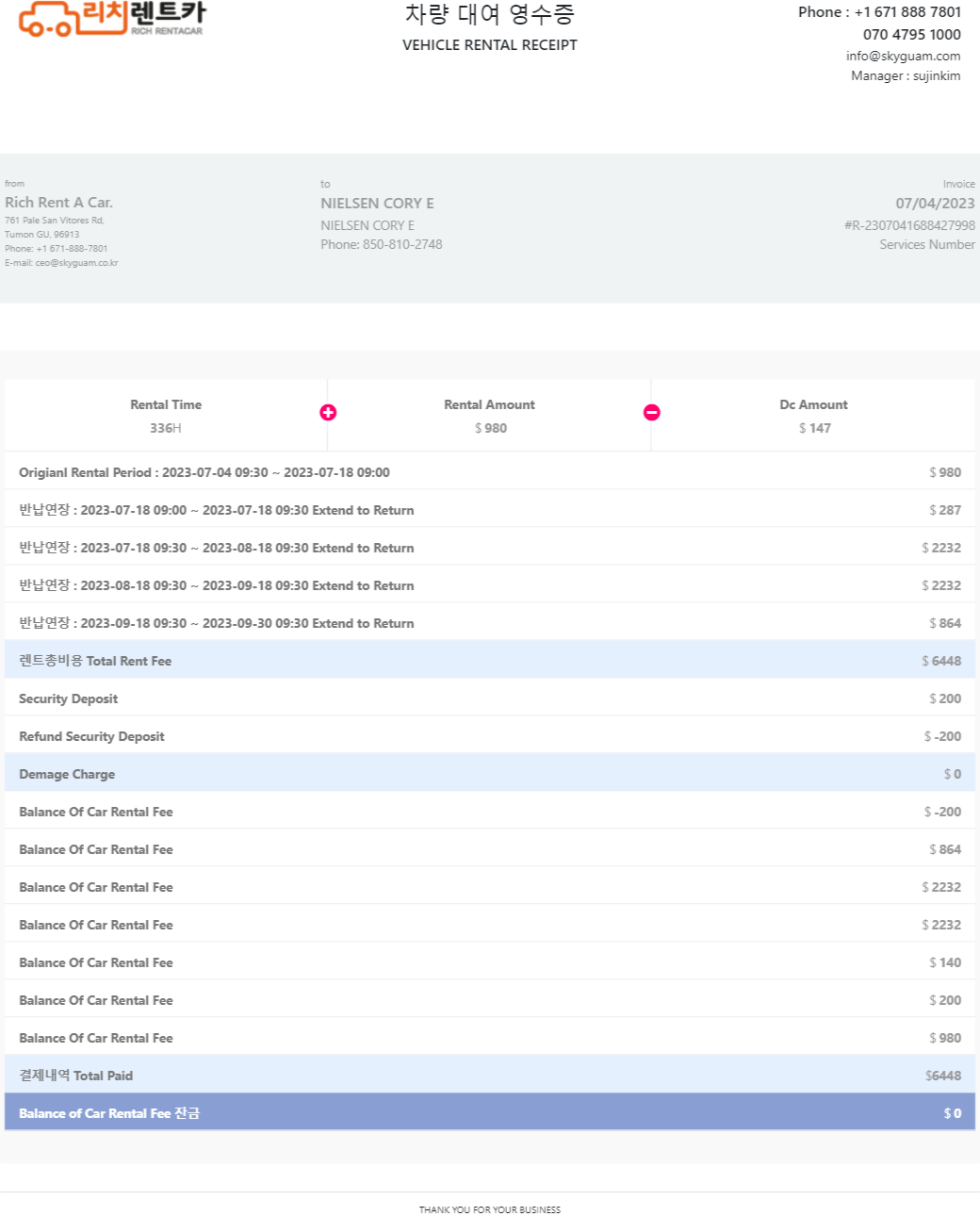Click the extension row ending 2023-07-18 09:30
The image size is (980, 1216).
coord(490,510)
